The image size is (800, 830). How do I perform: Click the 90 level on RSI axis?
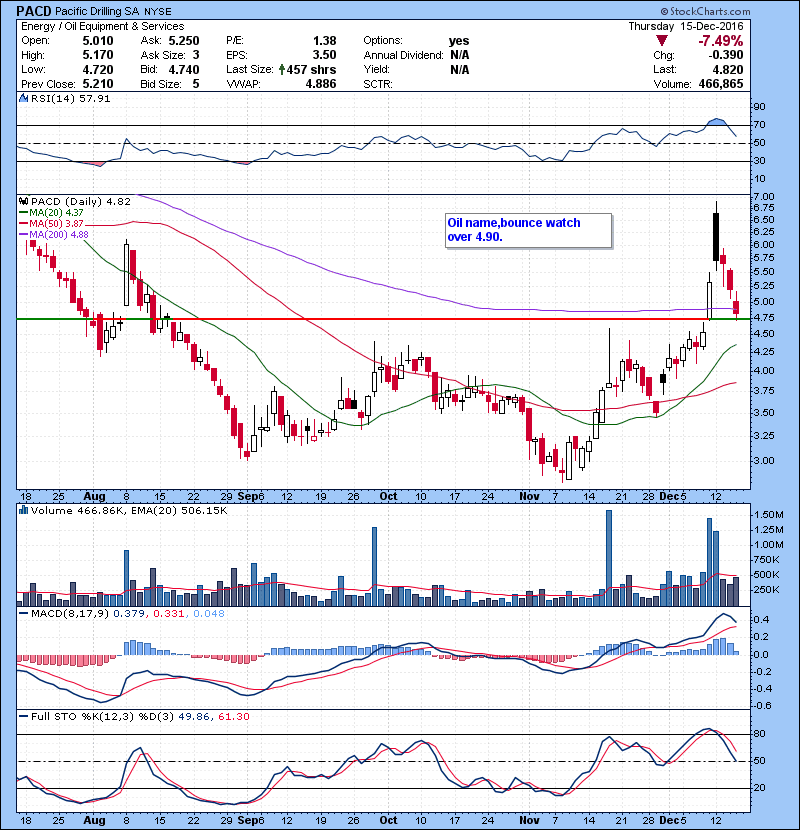(x=759, y=107)
